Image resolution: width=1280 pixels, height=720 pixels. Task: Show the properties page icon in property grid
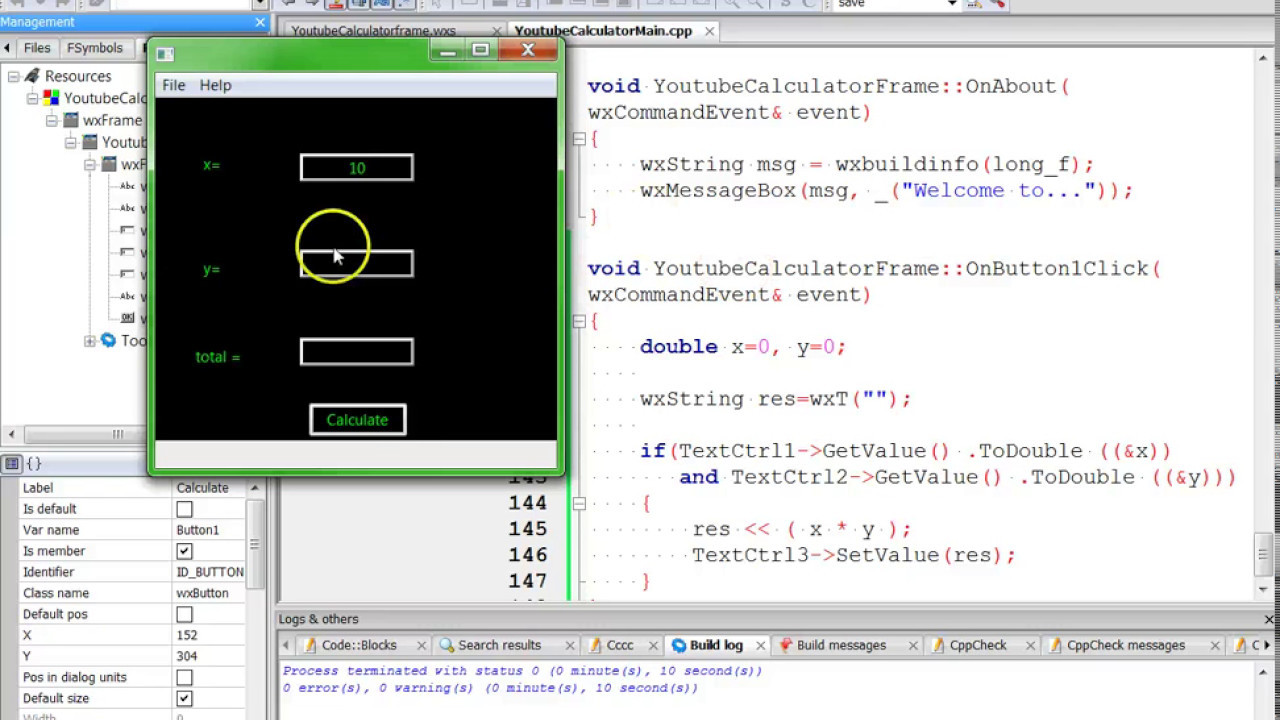tap(11, 464)
